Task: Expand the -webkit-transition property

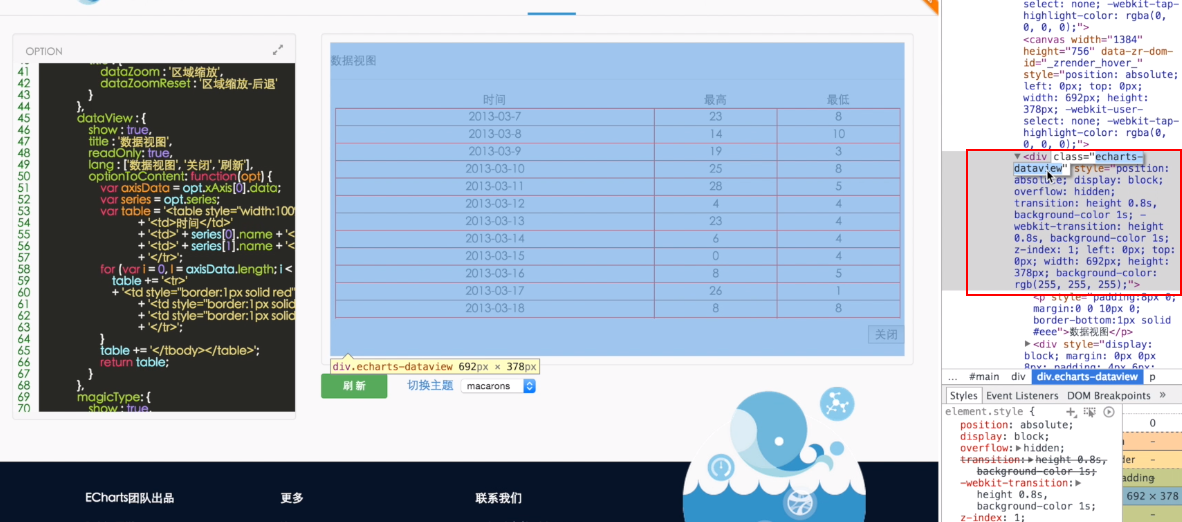Action: (1079, 483)
